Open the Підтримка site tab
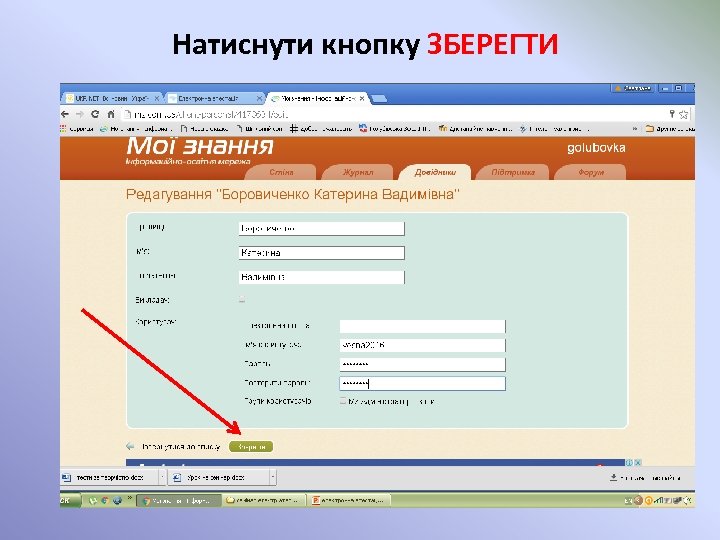The image size is (720, 540). 513,172
